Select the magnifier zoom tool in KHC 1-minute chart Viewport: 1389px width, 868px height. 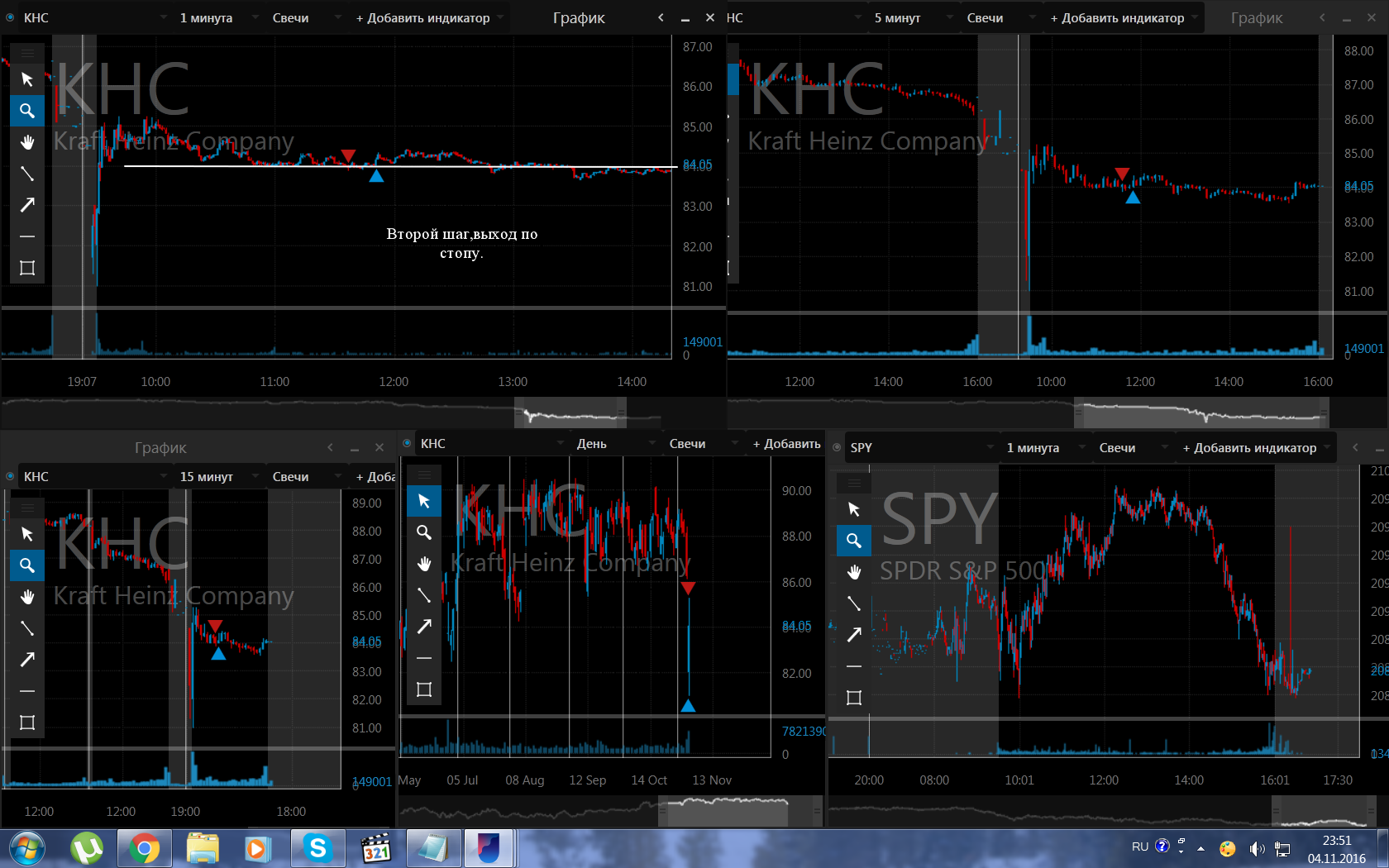click(x=27, y=111)
